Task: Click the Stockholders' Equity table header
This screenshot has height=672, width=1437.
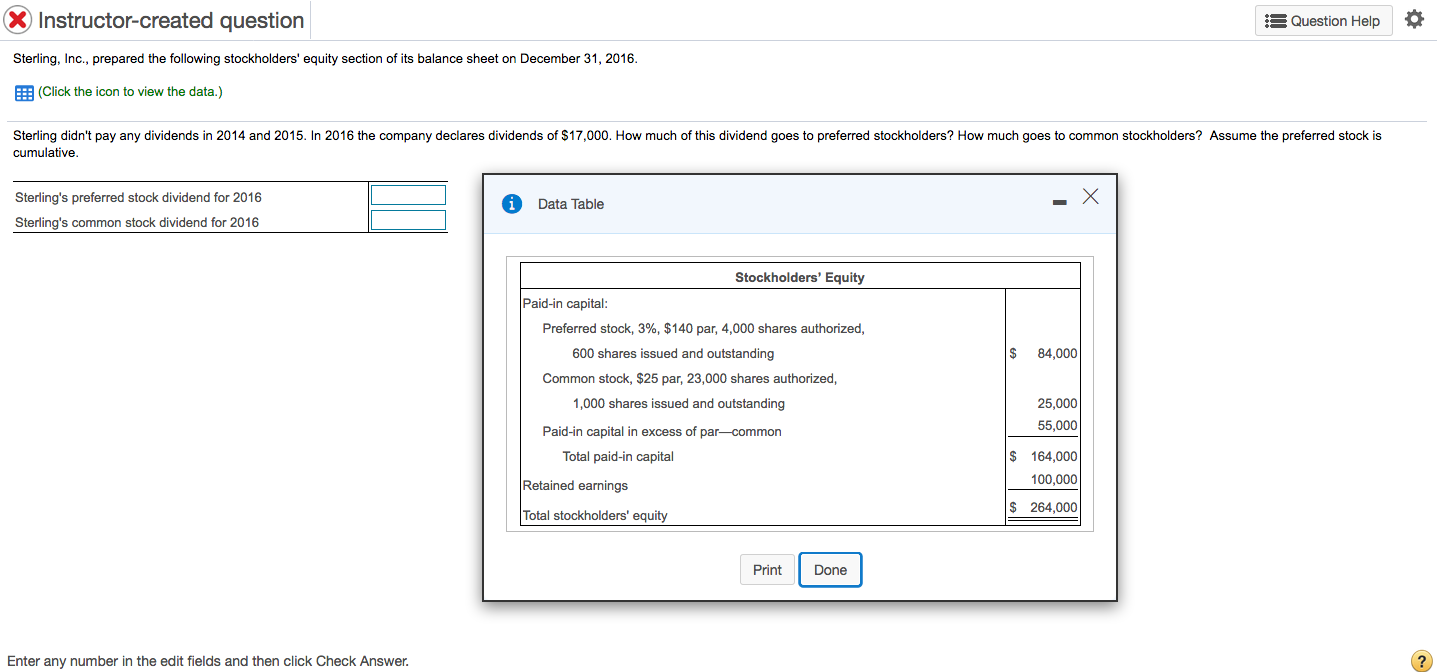Action: pyautogui.click(x=799, y=276)
